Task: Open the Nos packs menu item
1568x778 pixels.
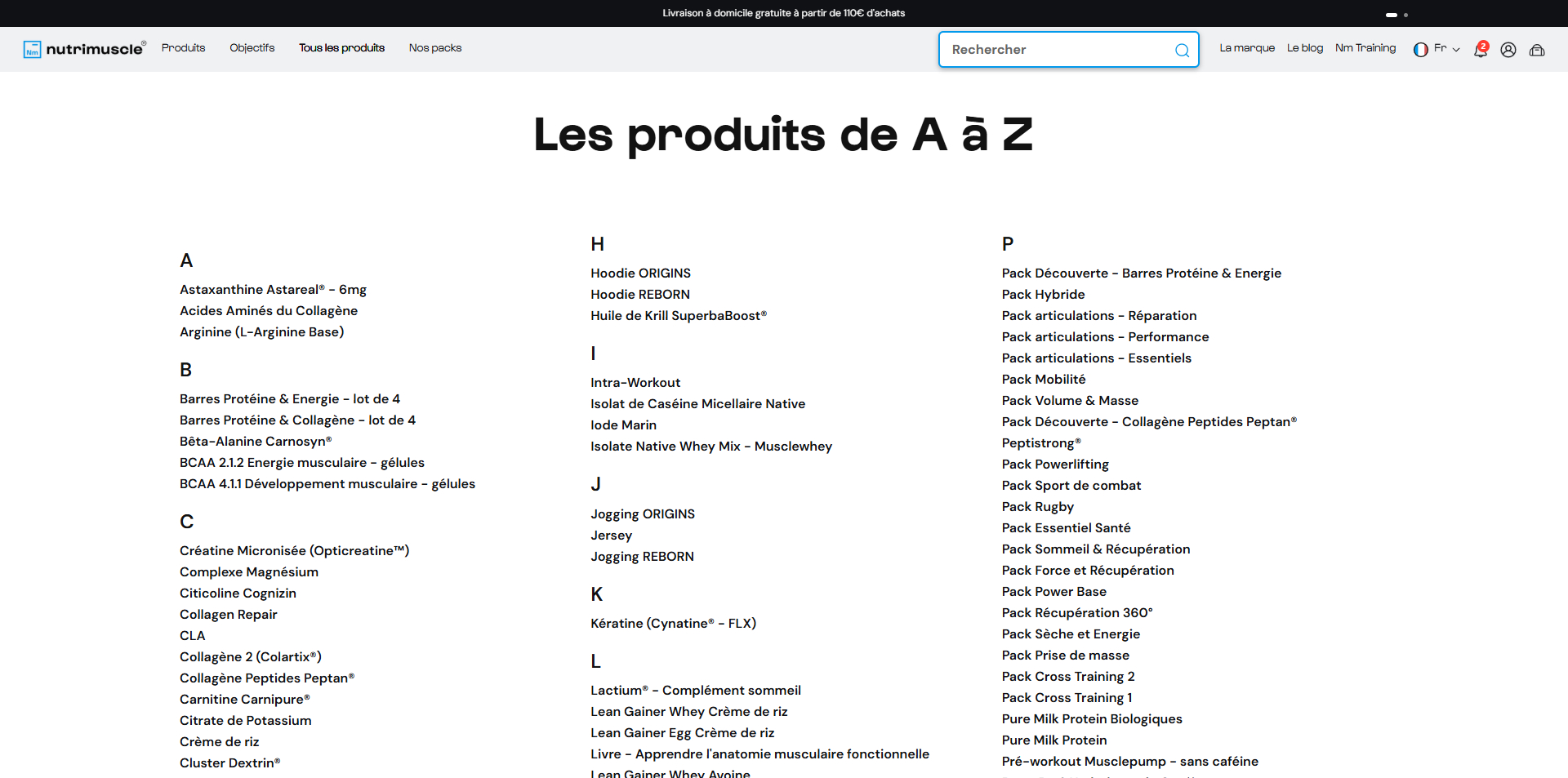Action: pyautogui.click(x=435, y=48)
